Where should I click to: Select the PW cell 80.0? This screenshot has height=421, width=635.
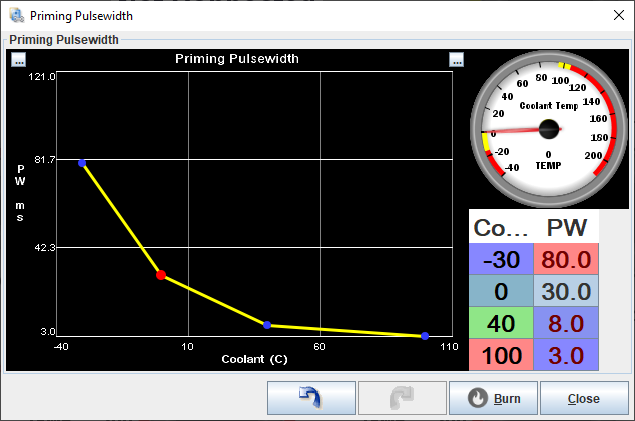click(566, 259)
